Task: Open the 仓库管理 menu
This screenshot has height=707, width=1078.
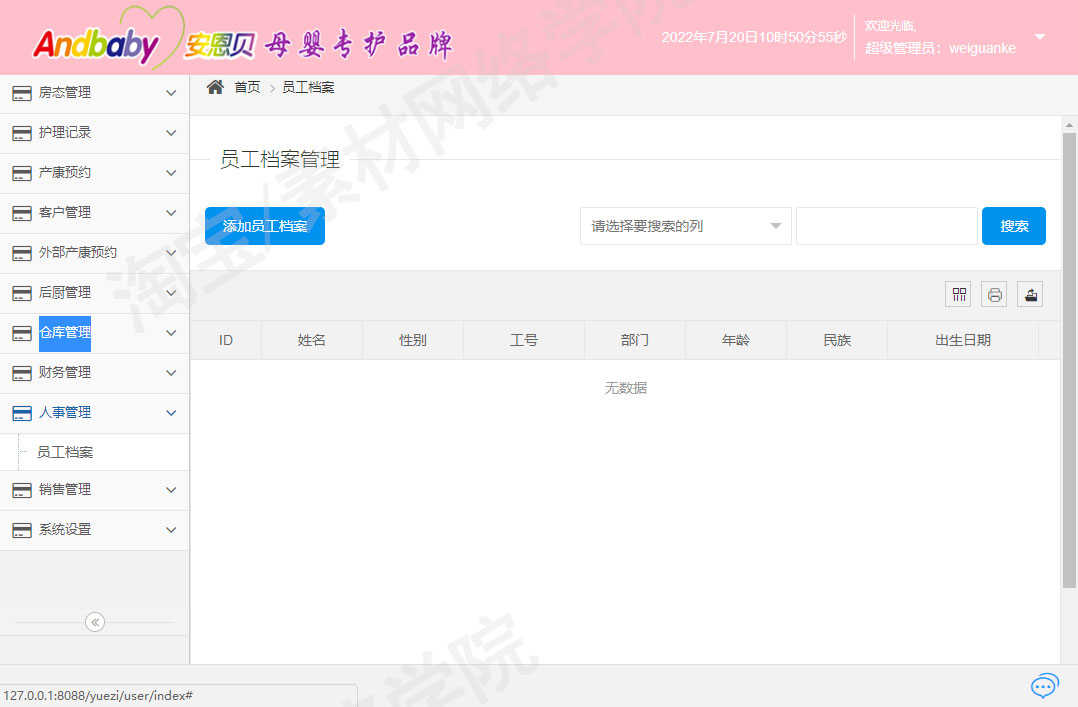Action: [94, 333]
